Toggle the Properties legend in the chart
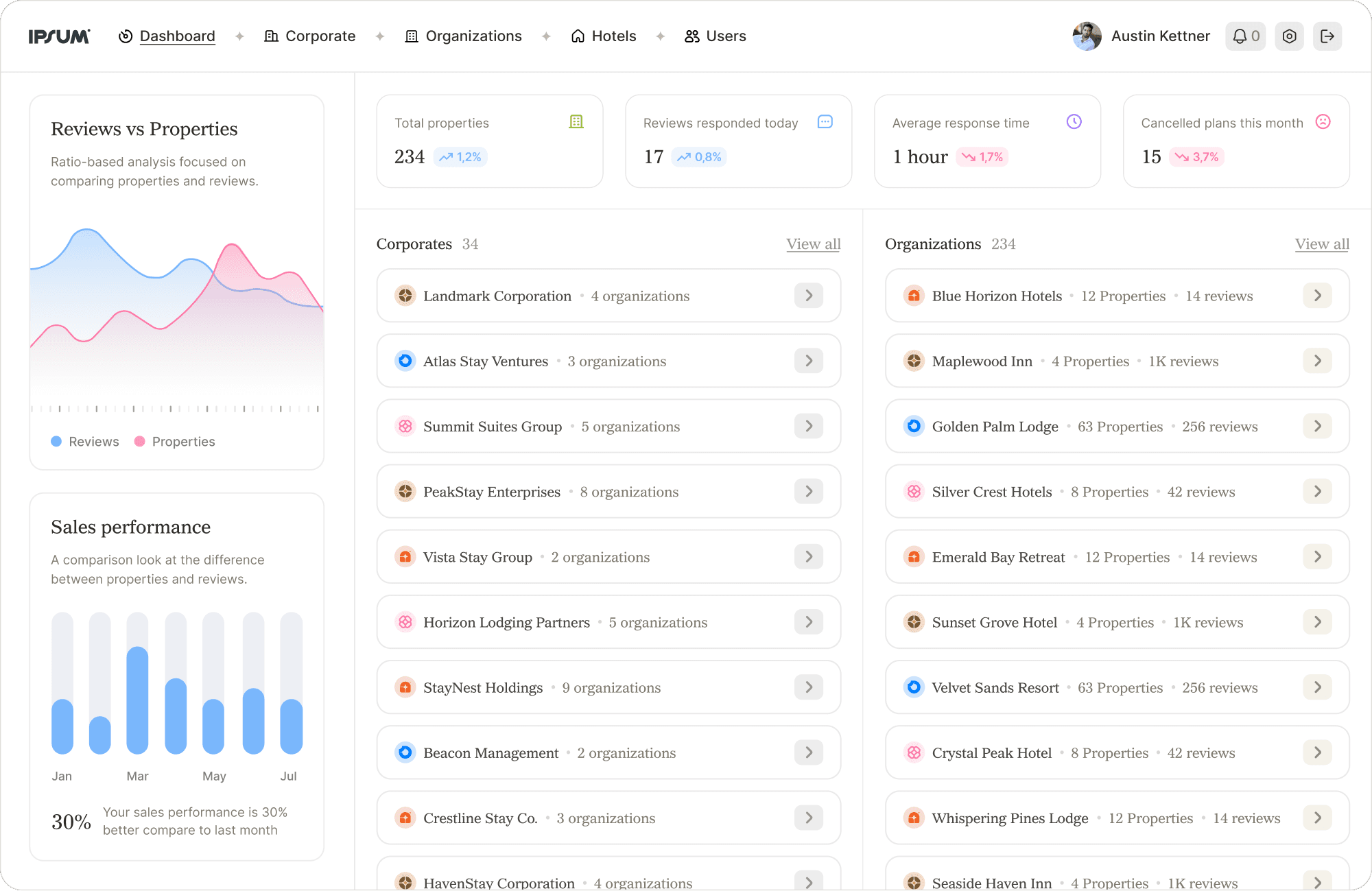The image size is (1372, 891). (x=174, y=441)
